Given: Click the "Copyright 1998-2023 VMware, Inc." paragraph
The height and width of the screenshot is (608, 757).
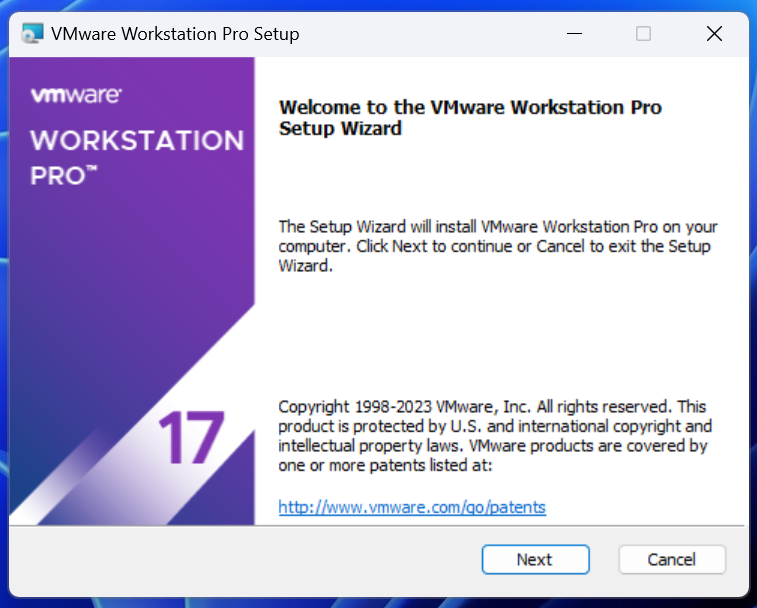Looking at the screenshot, I should 495,436.
